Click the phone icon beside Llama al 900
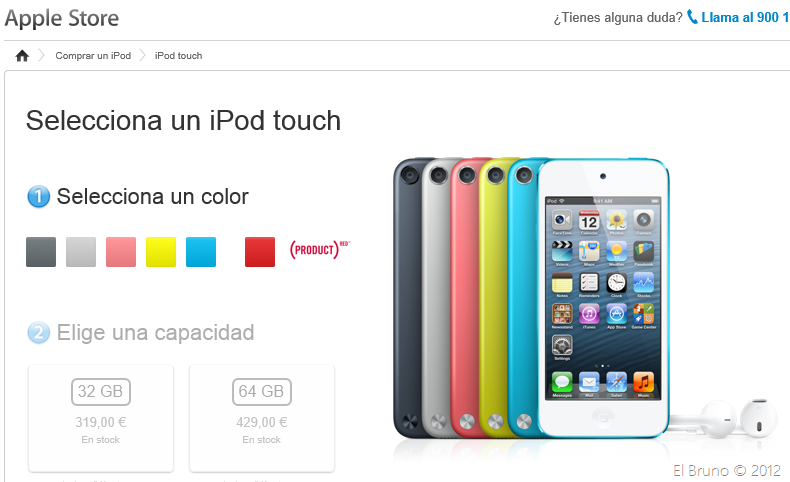The width and height of the screenshot is (790, 482). [x=693, y=17]
